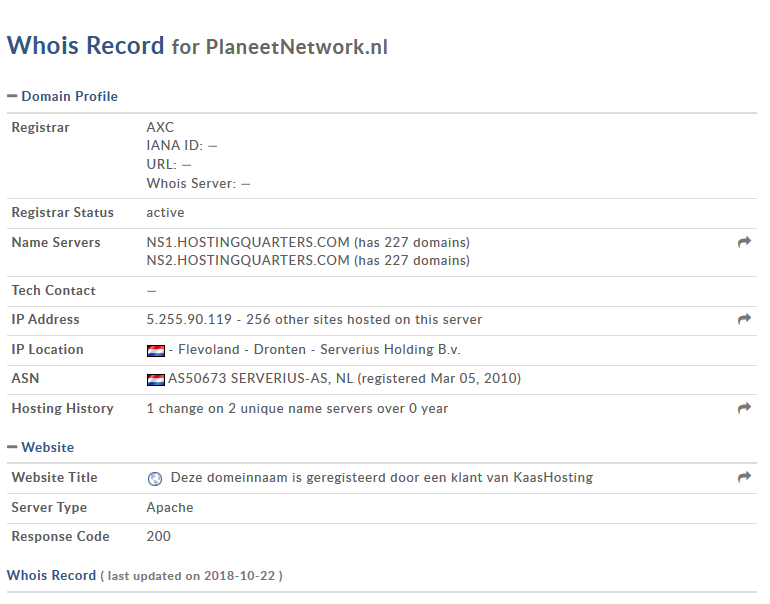Click the Registrar AXC value
The height and width of the screenshot is (604, 770).
pyautogui.click(x=160, y=127)
